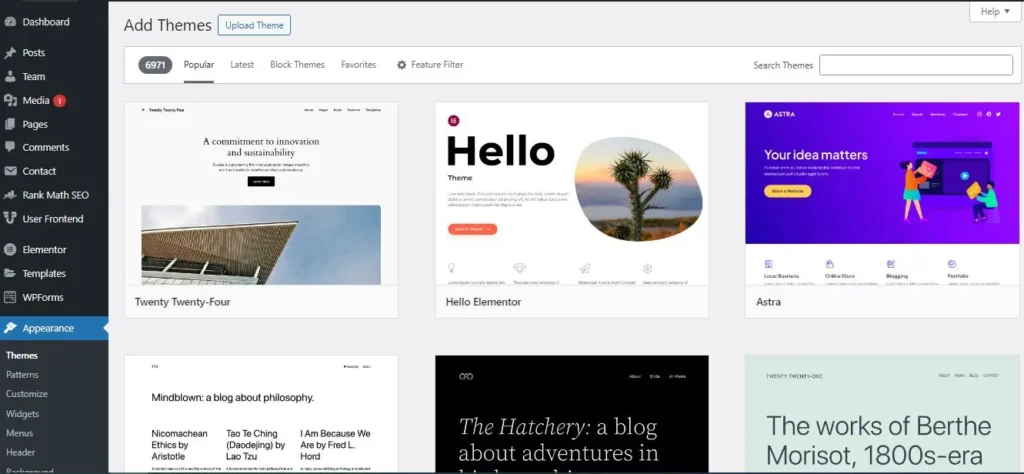Click the Hello Elementor theme name
Image resolution: width=1024 pixels, height=474 pixels.
click(x=483, y=302)
